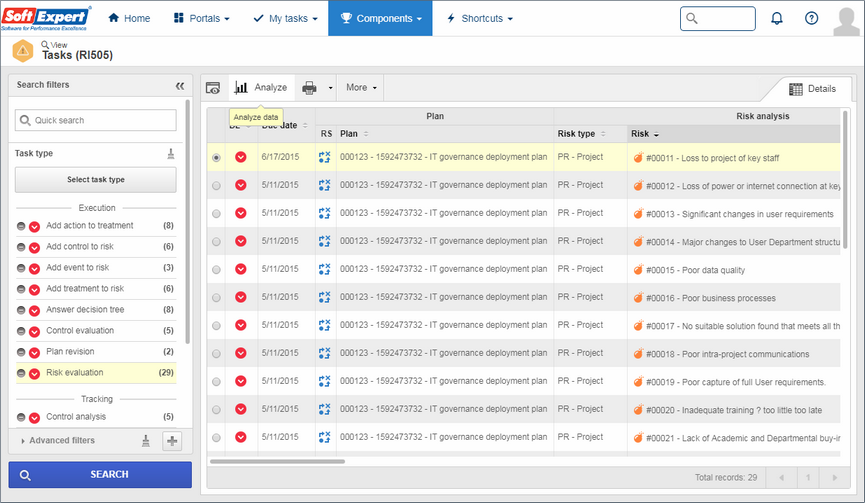The width and height of the screenshot is (865, 503).
Task: Click the SoftExpert logo
Action: (x=46, y=18)
